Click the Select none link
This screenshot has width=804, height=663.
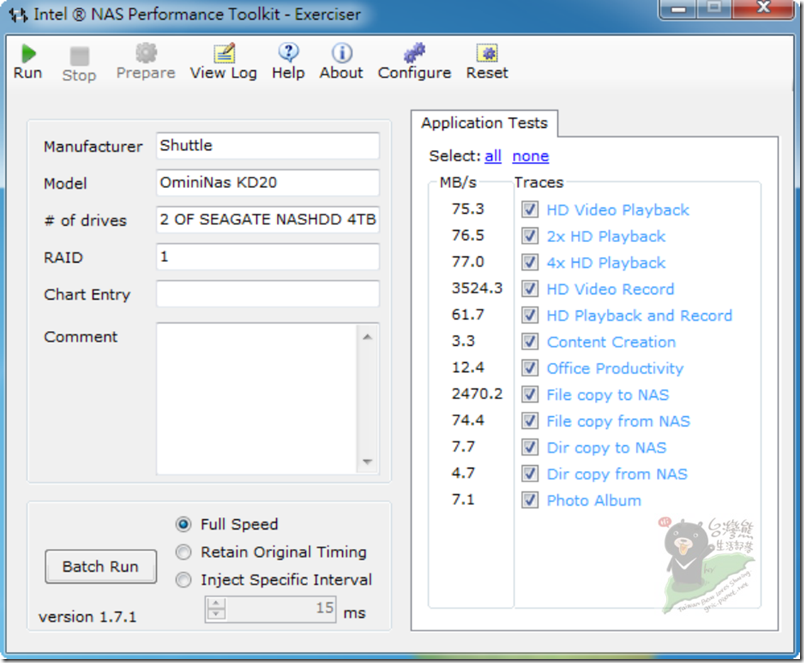pyautogui.click(x=531, y=156)
